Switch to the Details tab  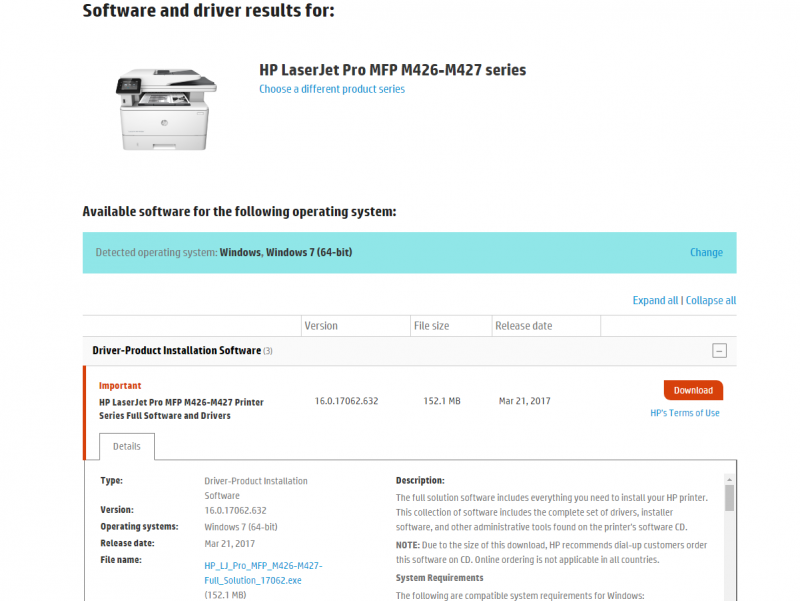(126, 446)
